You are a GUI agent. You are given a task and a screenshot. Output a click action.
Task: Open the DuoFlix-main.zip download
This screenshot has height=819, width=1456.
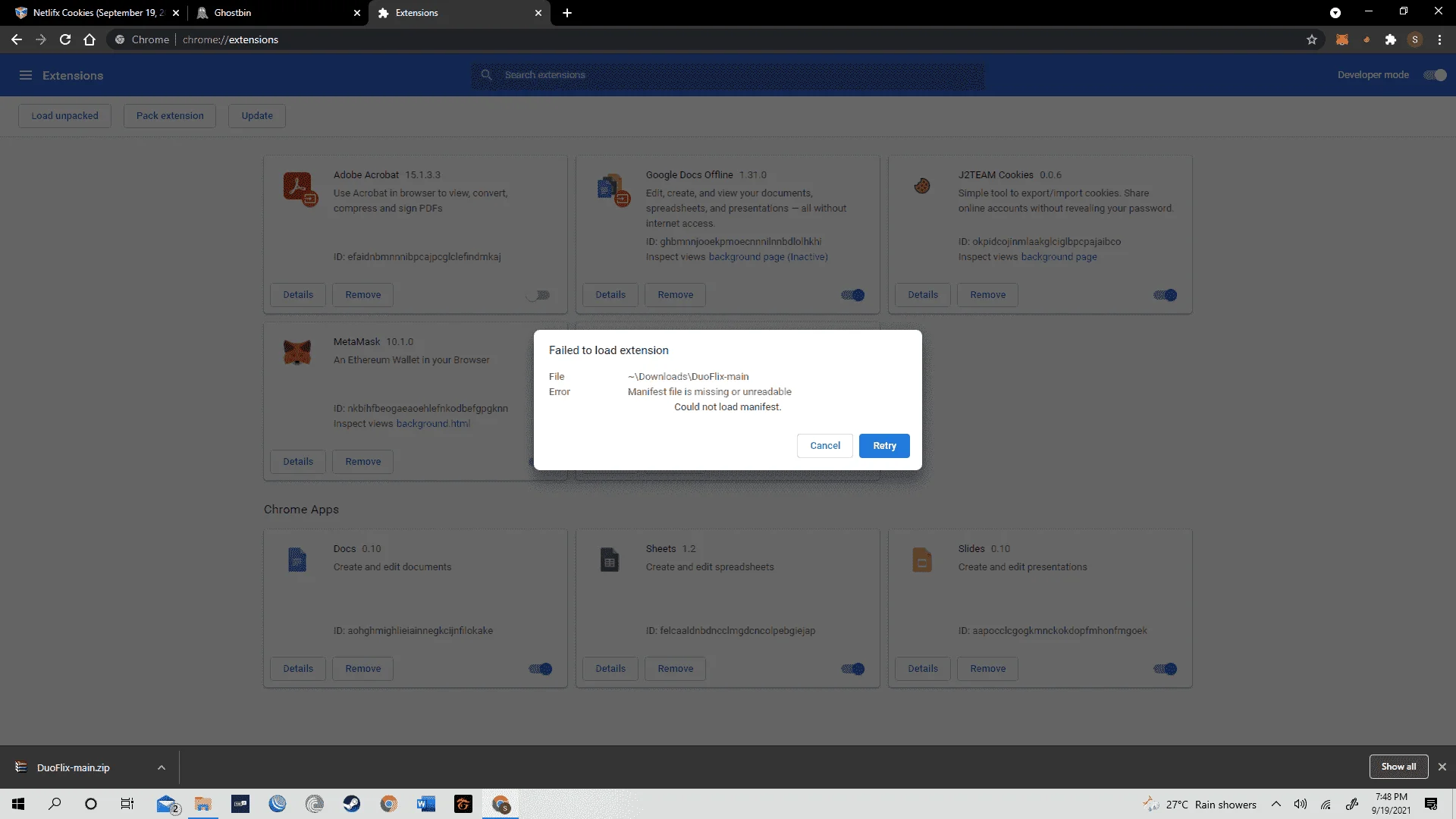click(74, 767)
